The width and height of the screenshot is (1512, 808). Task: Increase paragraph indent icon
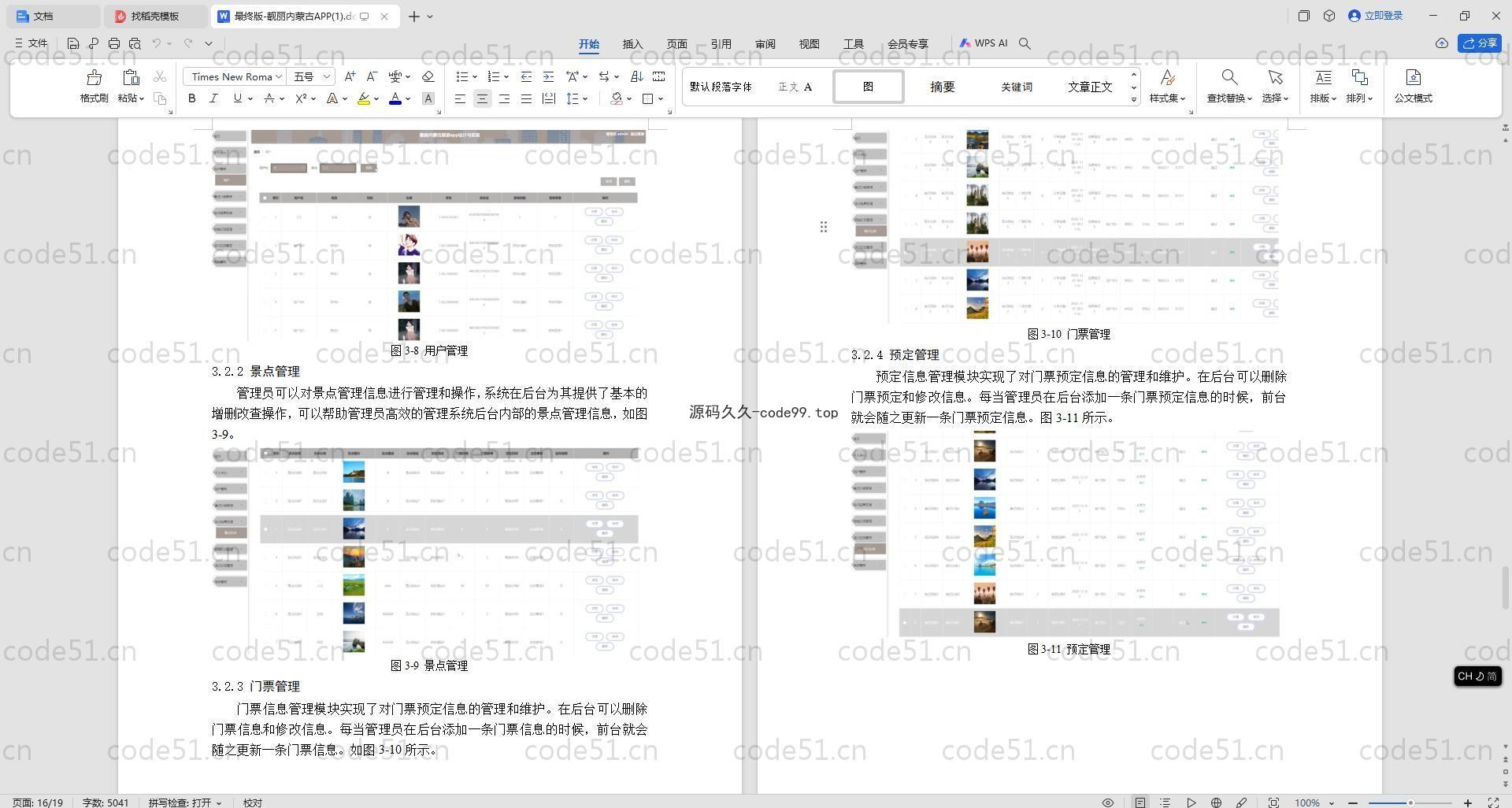[x=548, y=76]
